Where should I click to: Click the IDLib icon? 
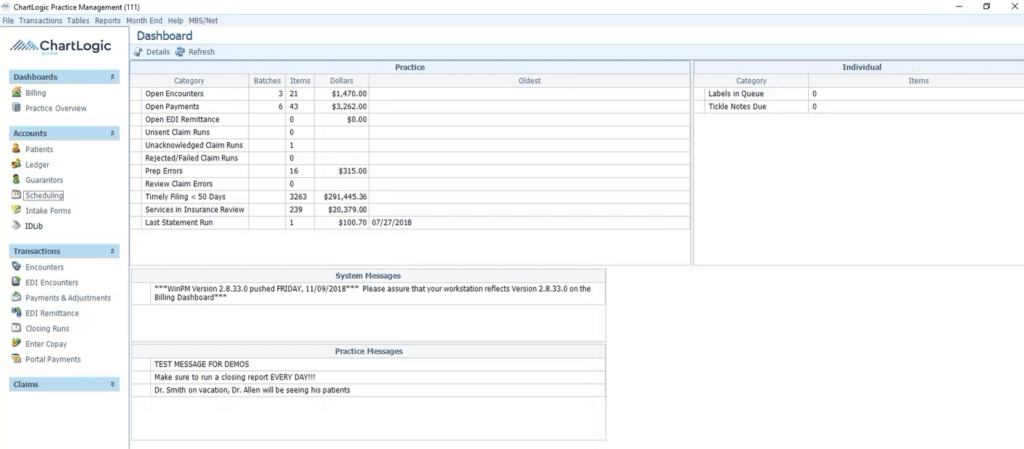pos(16,226)
